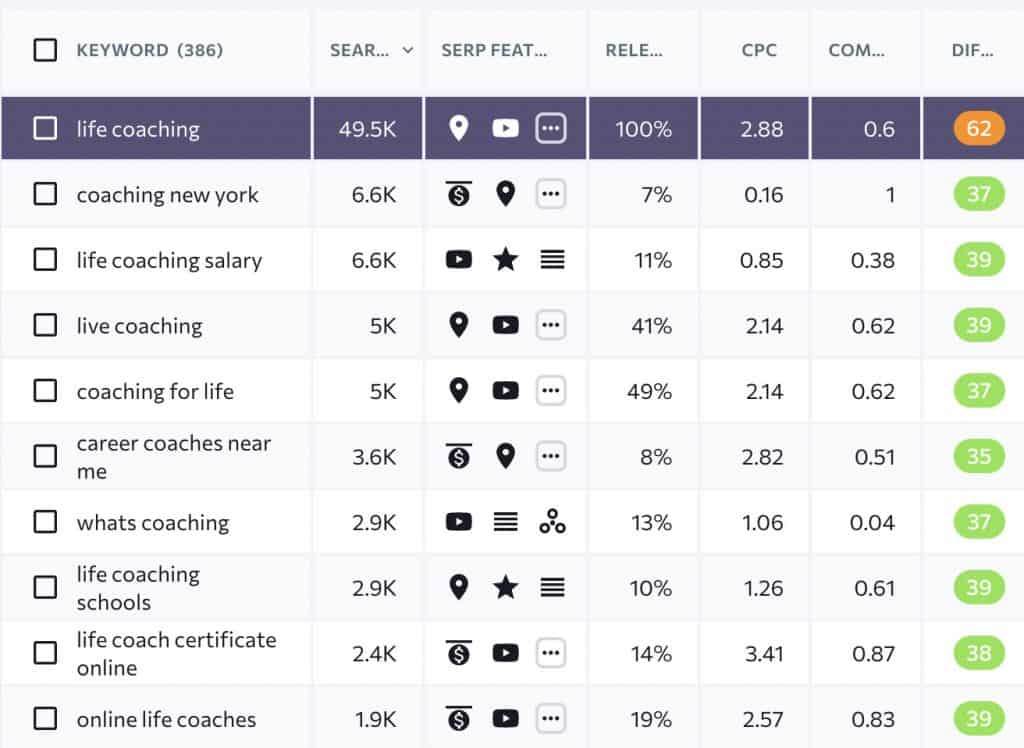Open more SERP features for life coaching
The image size is (1024, 748).
coord(551,128)
